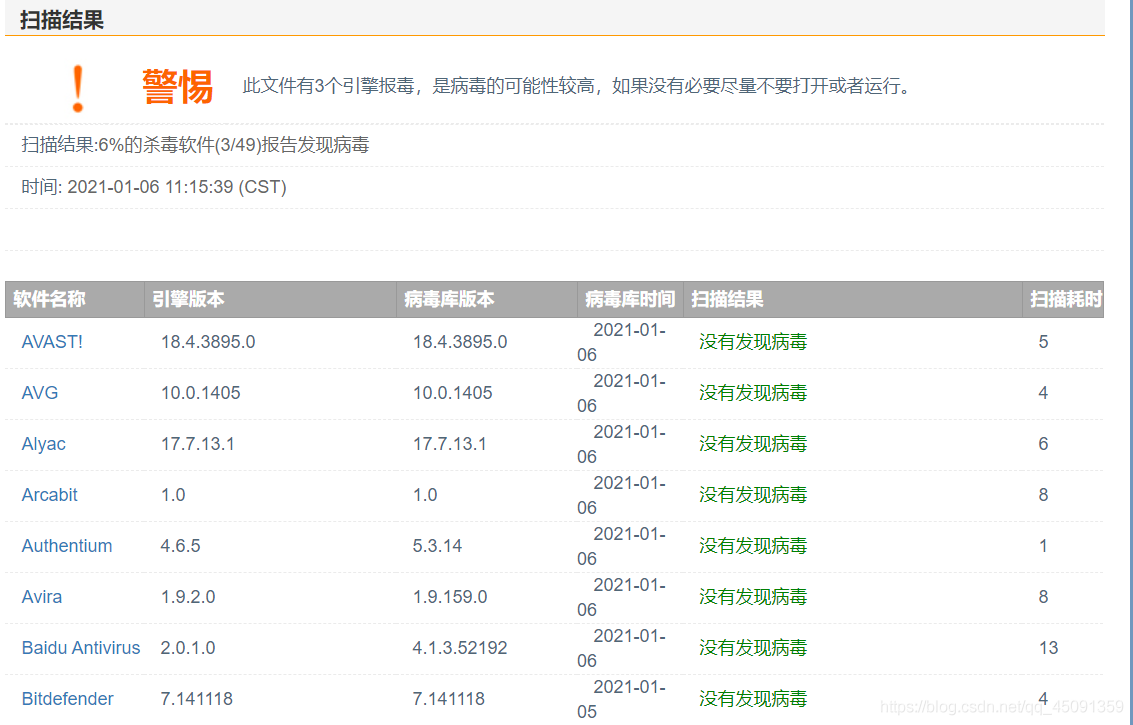Viewport: 1133px width, 725px height.
Task: Open the Arcabit software link
Action: (49, 495)
